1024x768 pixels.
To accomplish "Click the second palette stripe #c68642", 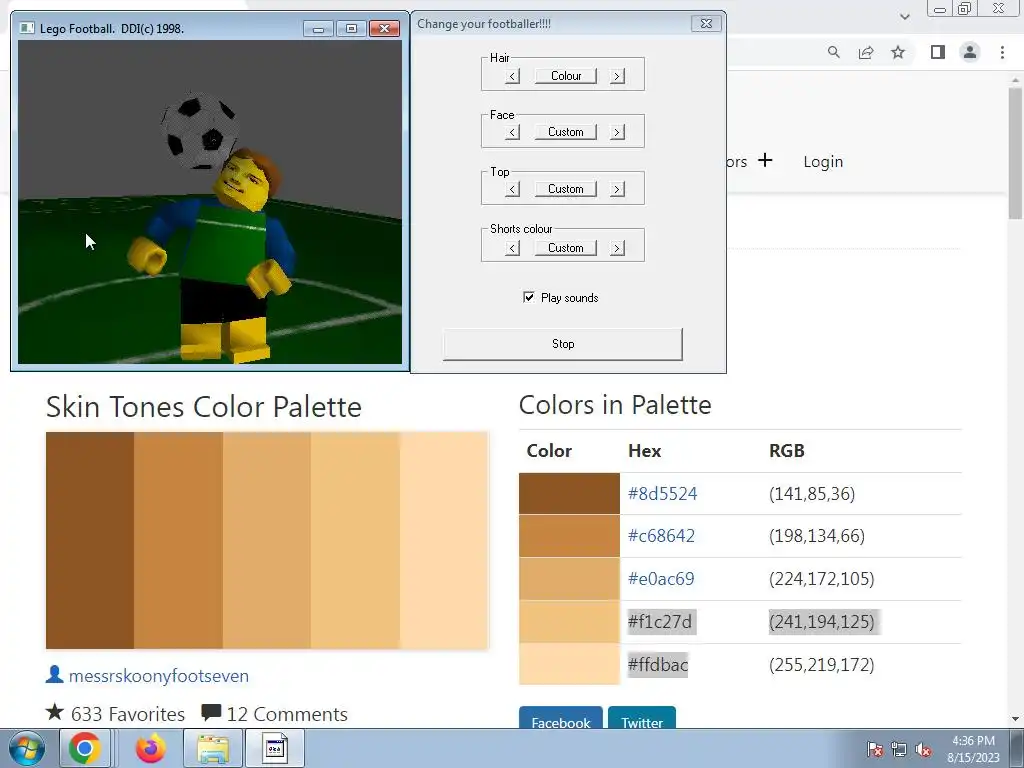I will click(178, 540).
